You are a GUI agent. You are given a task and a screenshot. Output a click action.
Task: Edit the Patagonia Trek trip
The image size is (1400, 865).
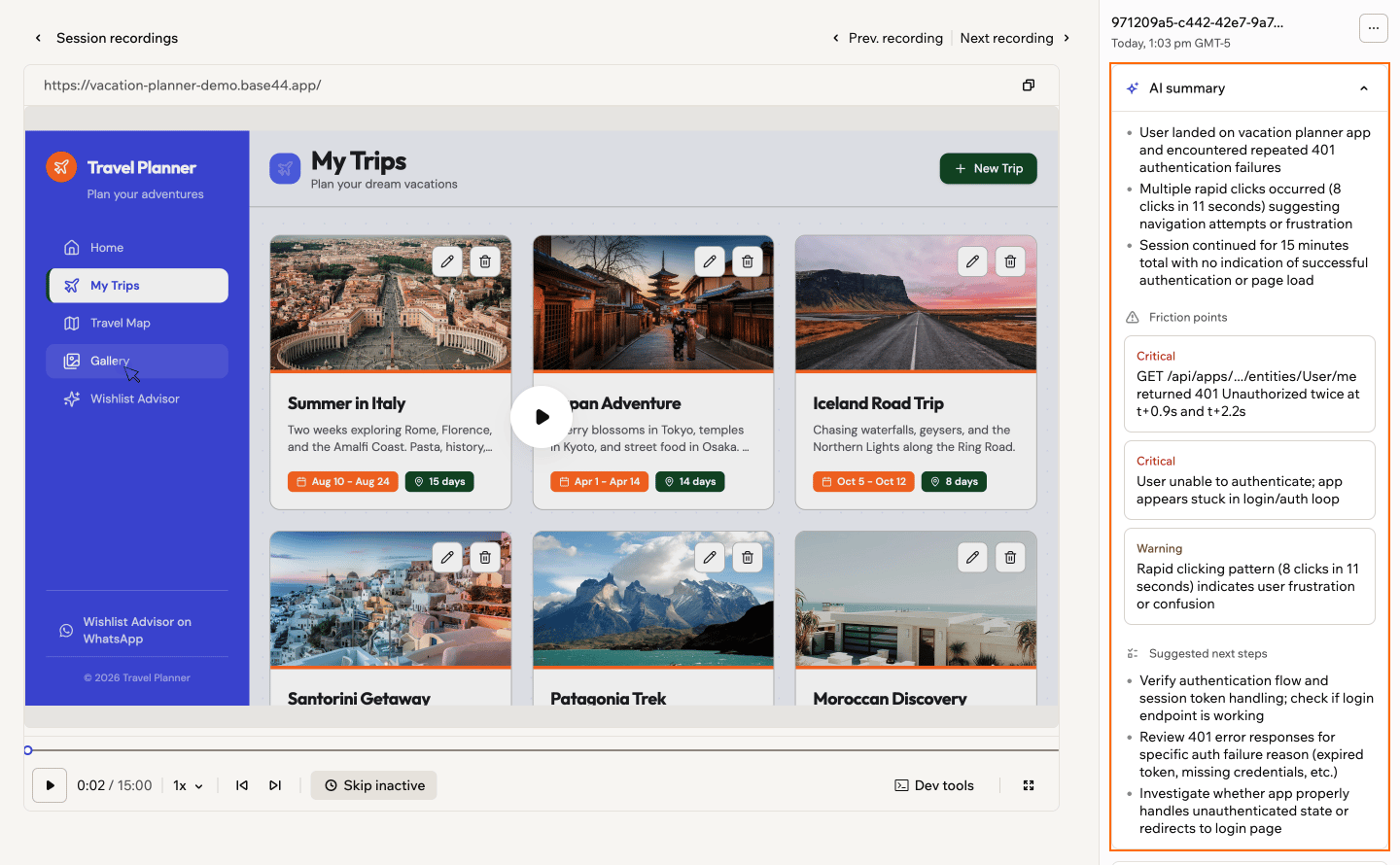pyautogui.click(x=710, y=558)
